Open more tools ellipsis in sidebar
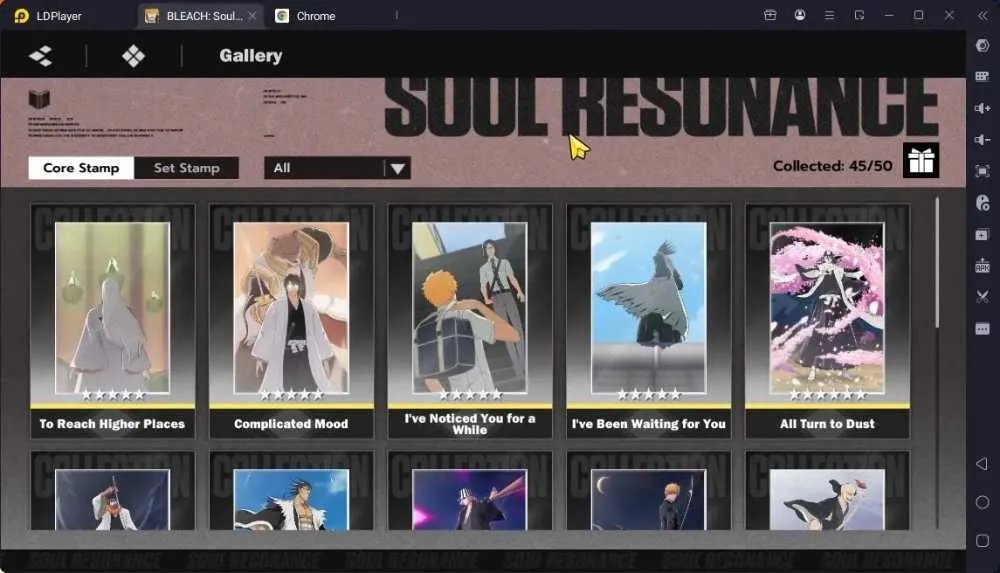The width and height of the screenshot is (1000, 573). point(982,329)
